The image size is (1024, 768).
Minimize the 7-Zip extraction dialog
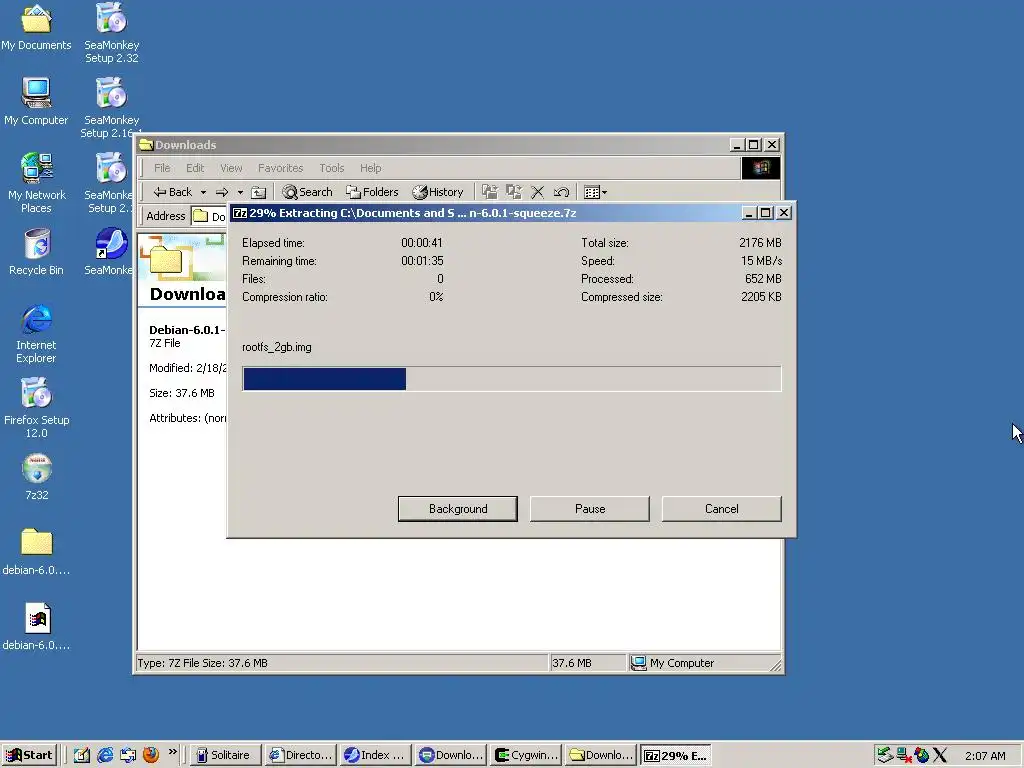tap(749, 213)
